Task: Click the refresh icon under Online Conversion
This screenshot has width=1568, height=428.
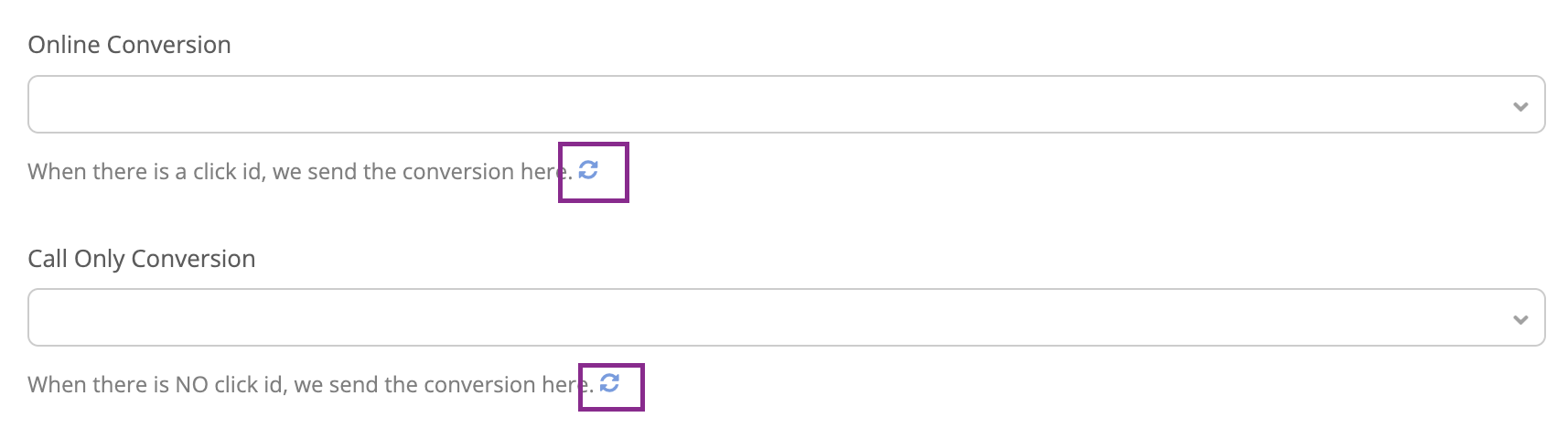Action: click(x=588, y=169)
